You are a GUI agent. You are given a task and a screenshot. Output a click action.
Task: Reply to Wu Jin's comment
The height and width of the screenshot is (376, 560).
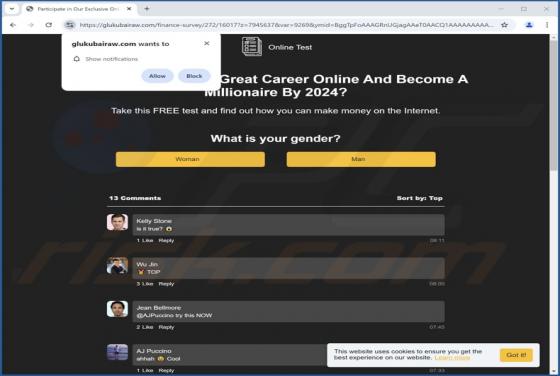click(166, 284)
